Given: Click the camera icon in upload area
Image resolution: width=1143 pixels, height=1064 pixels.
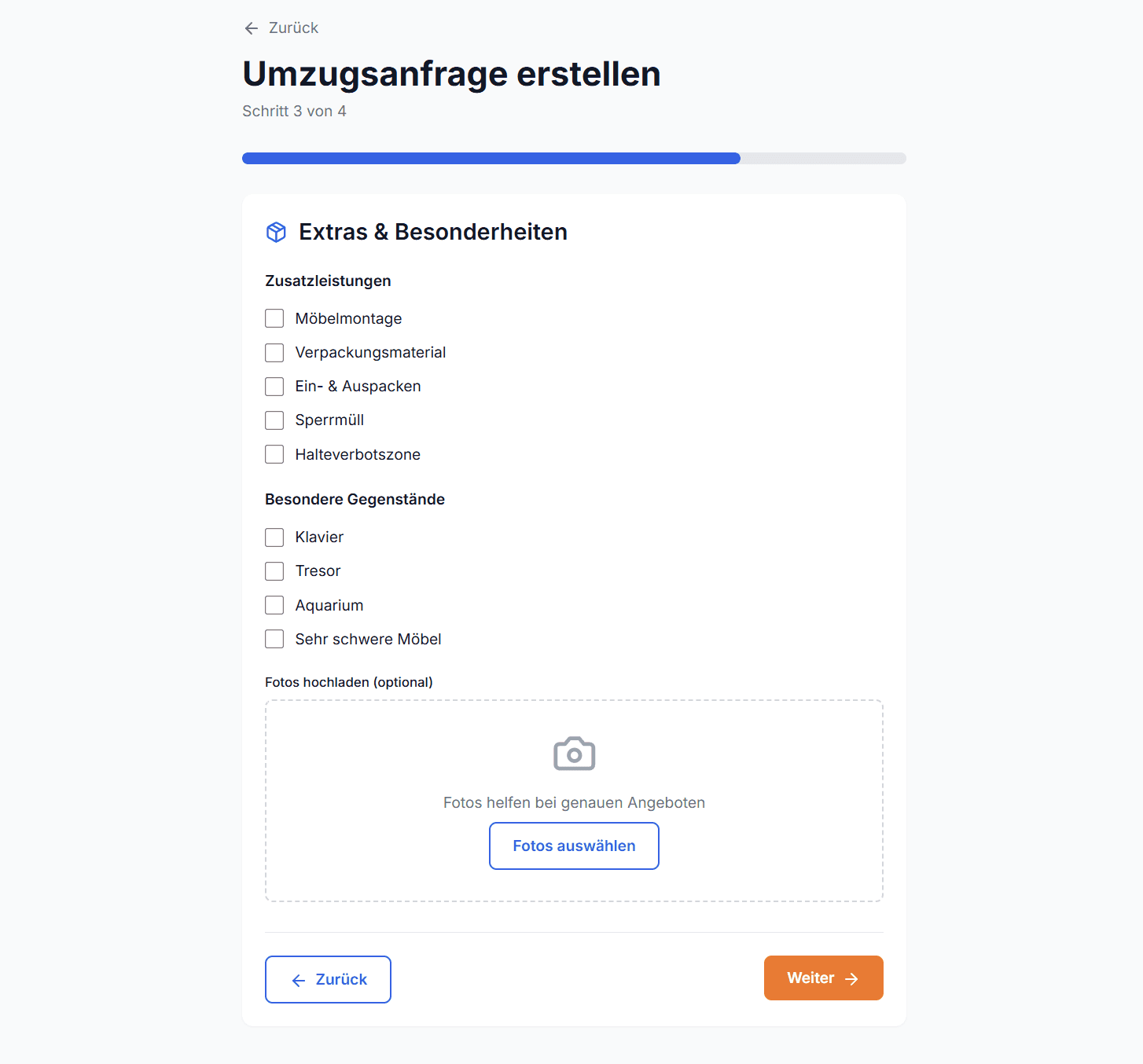Looking at the screenshot, I should click(574, 754).
